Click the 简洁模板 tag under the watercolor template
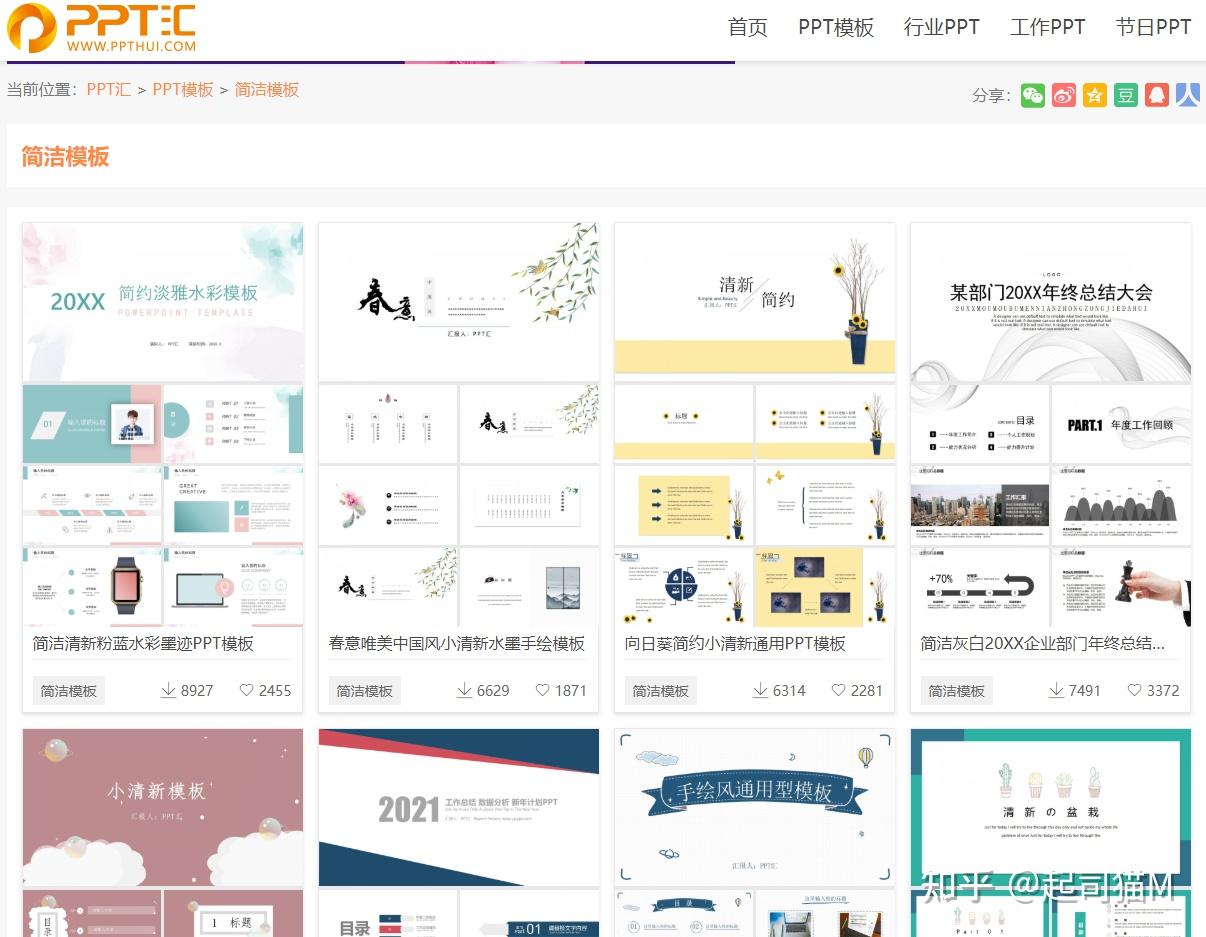 68,690
